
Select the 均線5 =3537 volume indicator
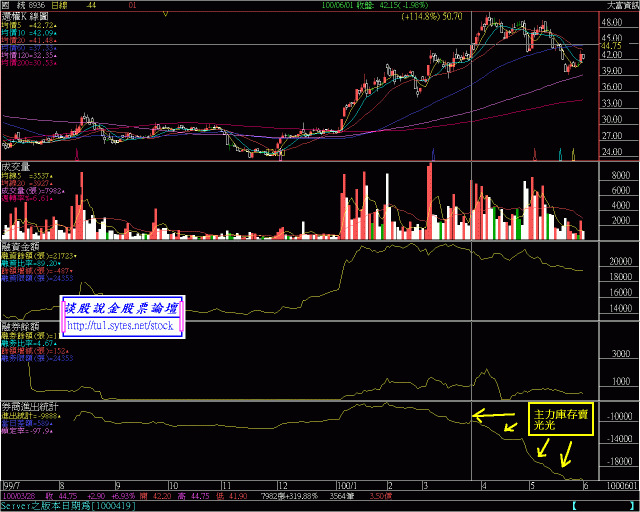(27, 176)
